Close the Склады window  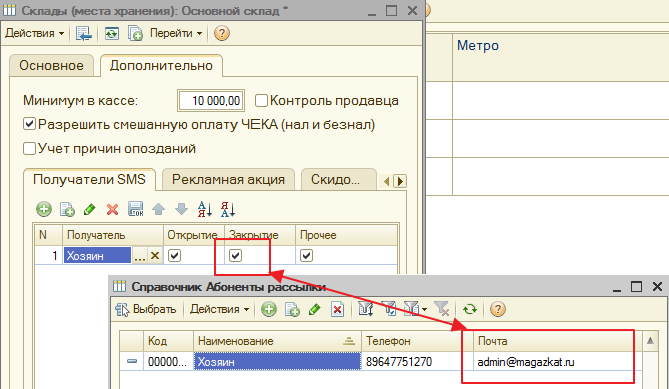(x=412, y=11)
